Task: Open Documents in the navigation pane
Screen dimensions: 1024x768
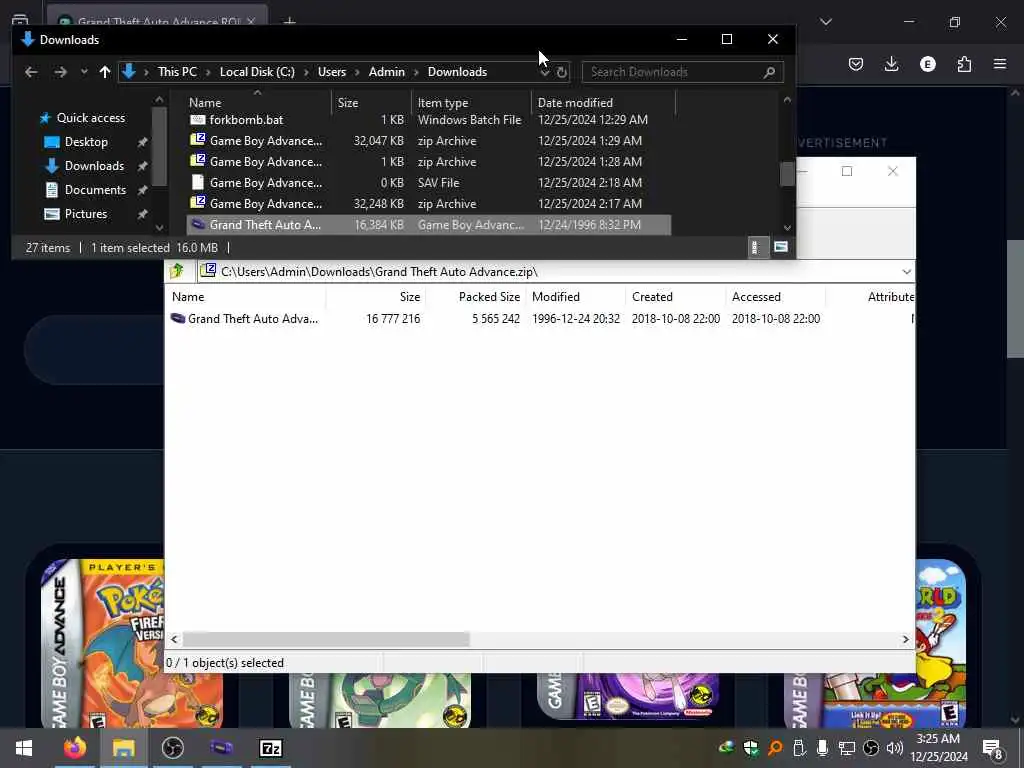Action: click(95, 190)
